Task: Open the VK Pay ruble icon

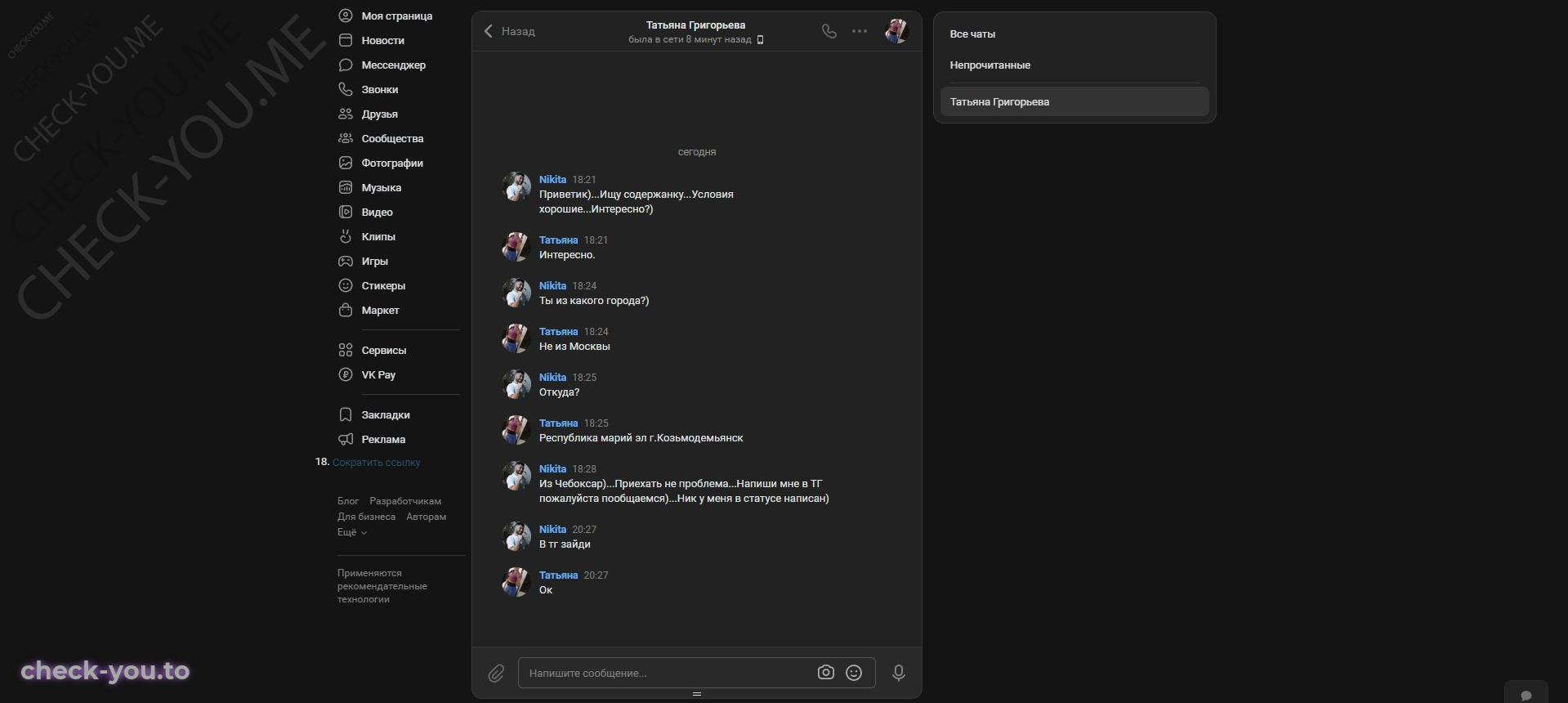Action: (x=346, y=374)
